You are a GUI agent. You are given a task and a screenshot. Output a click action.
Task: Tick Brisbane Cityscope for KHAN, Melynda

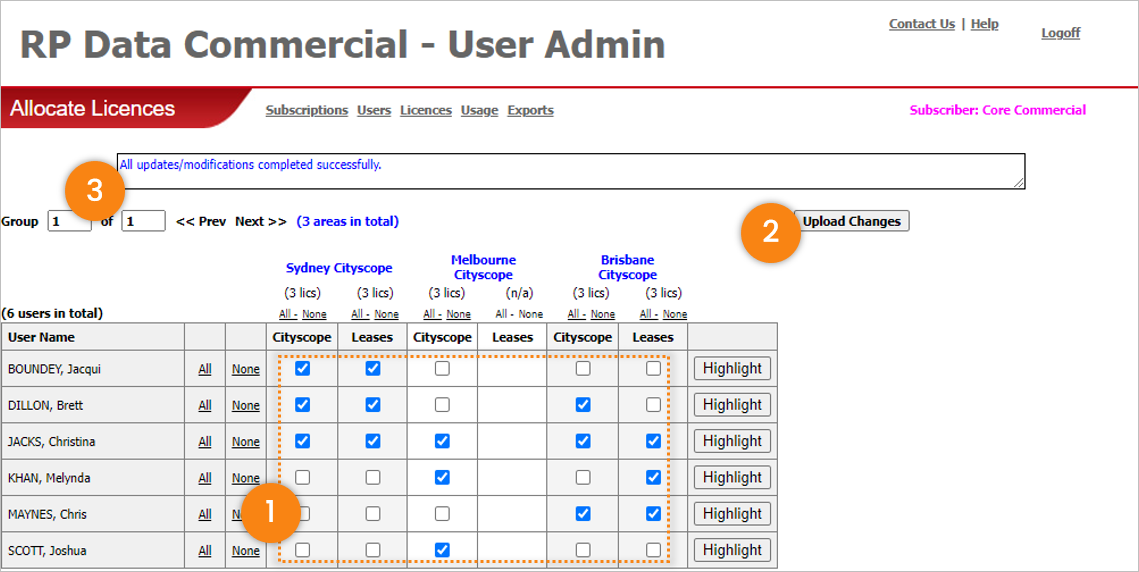[x=583, y=478]
